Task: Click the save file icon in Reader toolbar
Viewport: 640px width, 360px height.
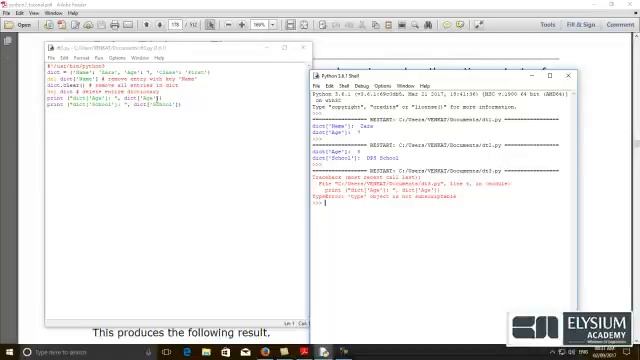Action: [101, 25]
